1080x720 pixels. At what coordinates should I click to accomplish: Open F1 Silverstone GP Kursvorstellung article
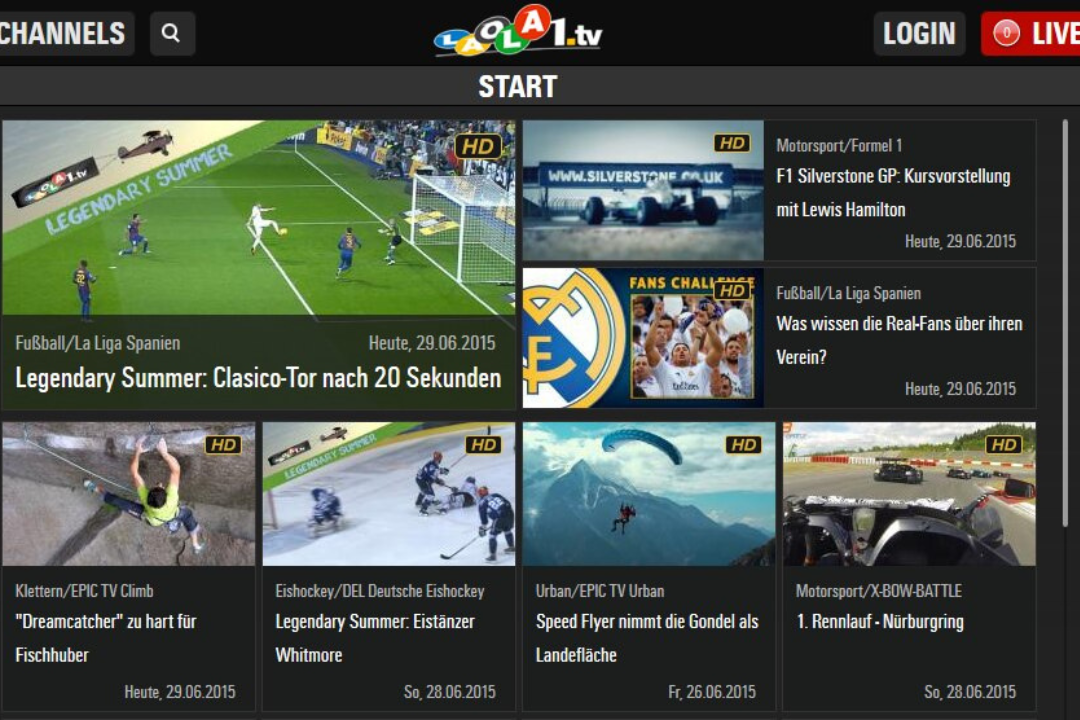click(893, 193)
